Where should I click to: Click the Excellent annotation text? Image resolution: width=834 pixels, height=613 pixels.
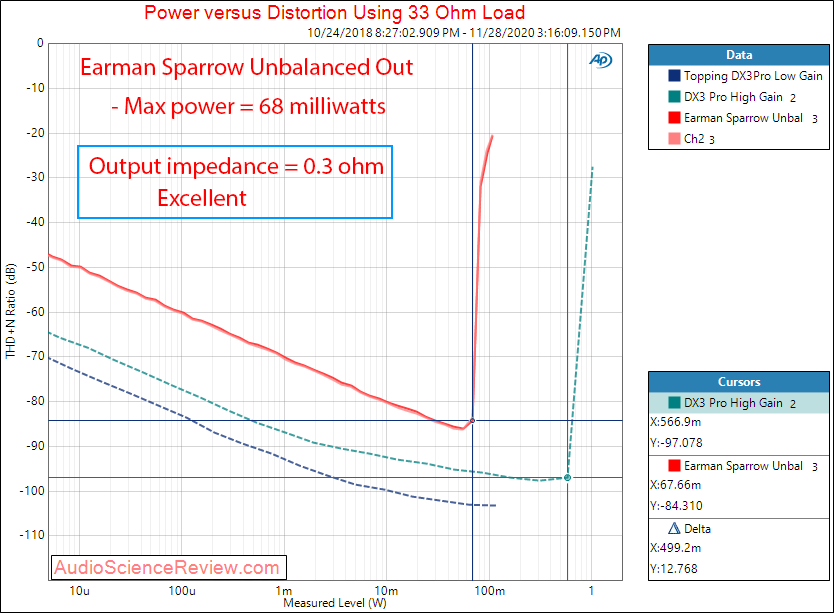click(x=202, y=198)
